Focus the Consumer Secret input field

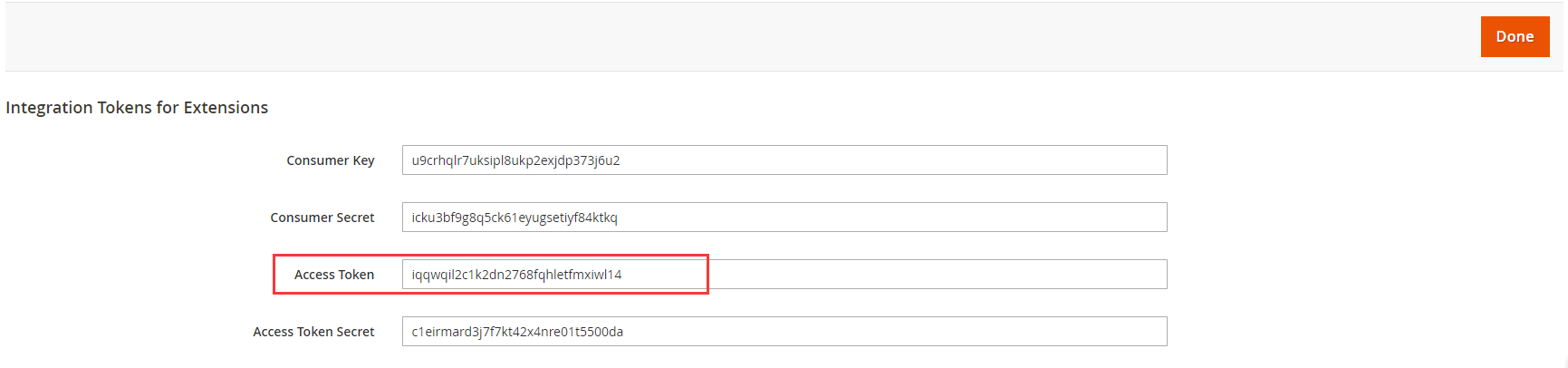click(784, 218)
